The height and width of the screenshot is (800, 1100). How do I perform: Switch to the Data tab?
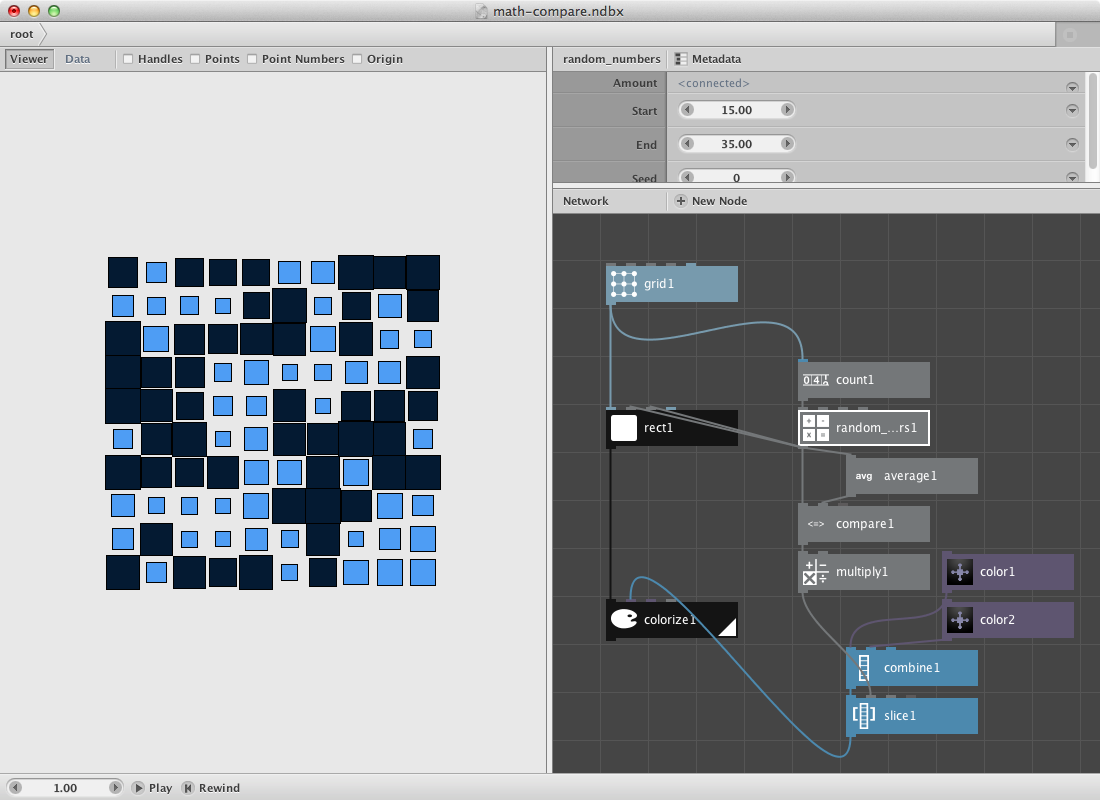click(77, 59)
